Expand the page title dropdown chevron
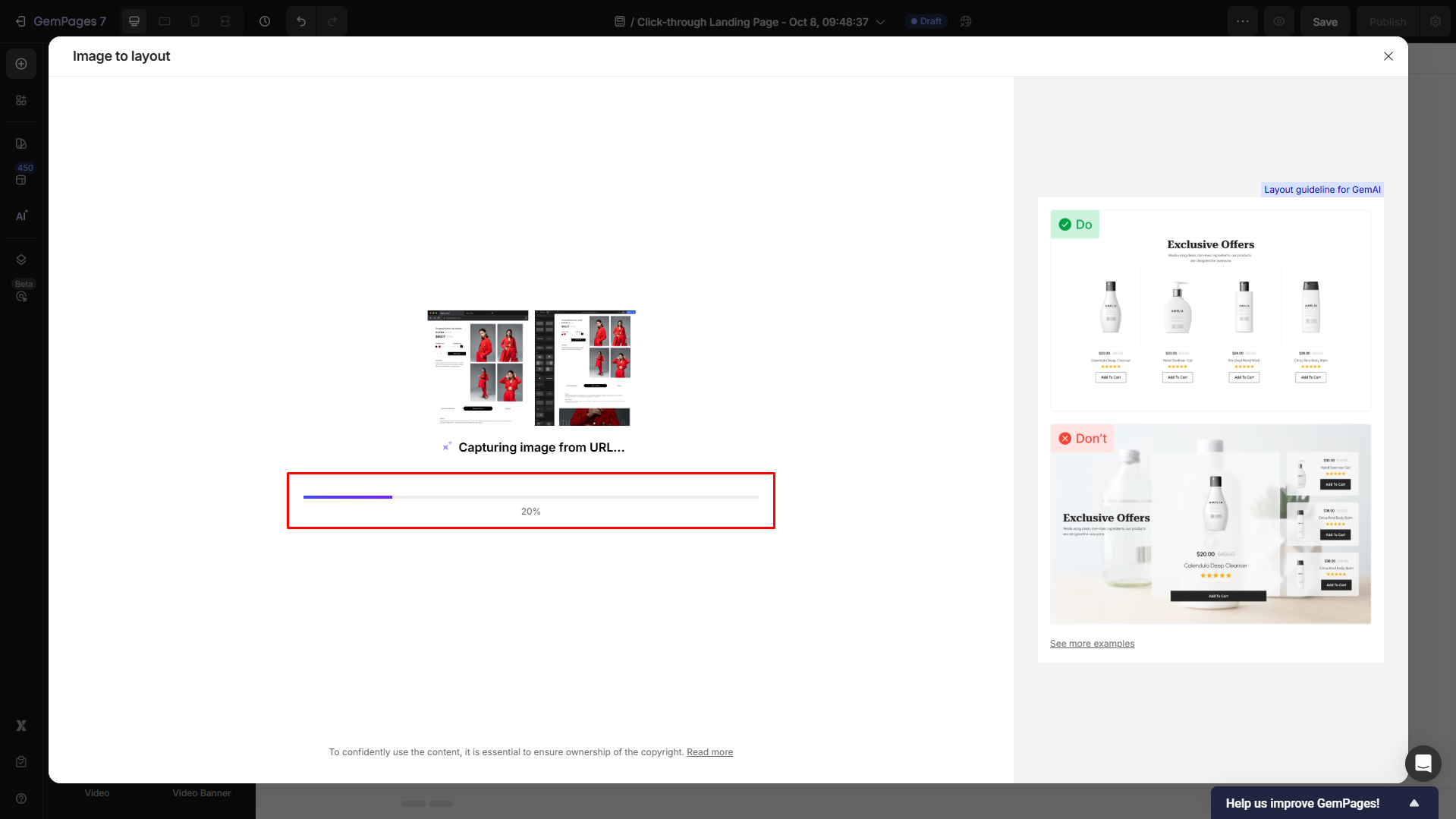1456x819 pixels. (881, 22)
